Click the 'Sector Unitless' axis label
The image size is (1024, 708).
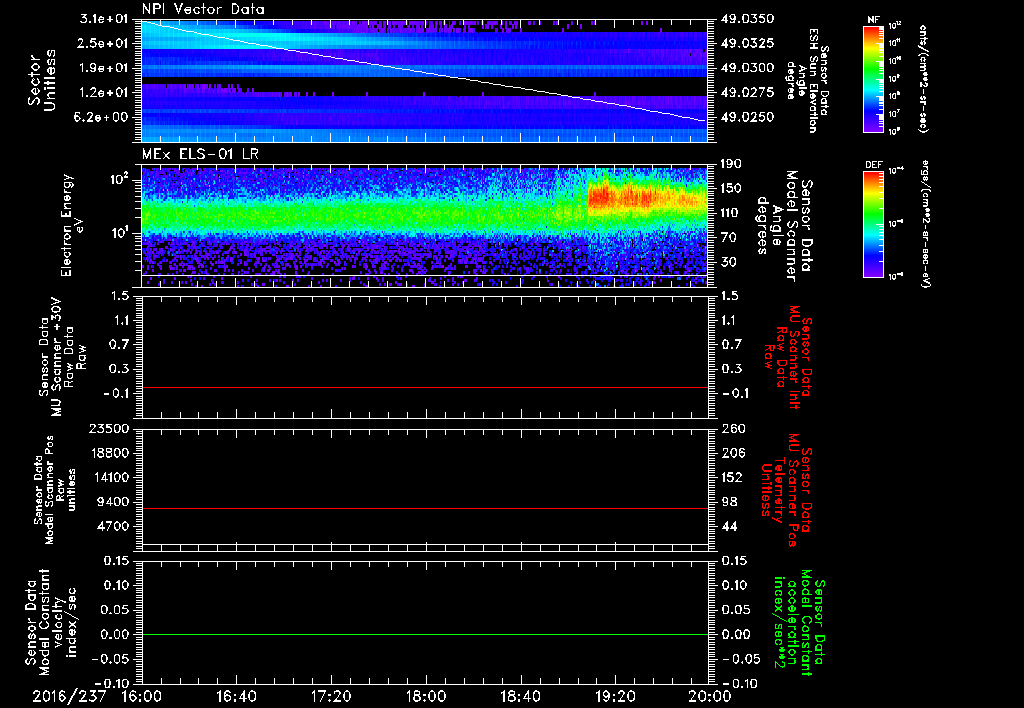[42, 80]
